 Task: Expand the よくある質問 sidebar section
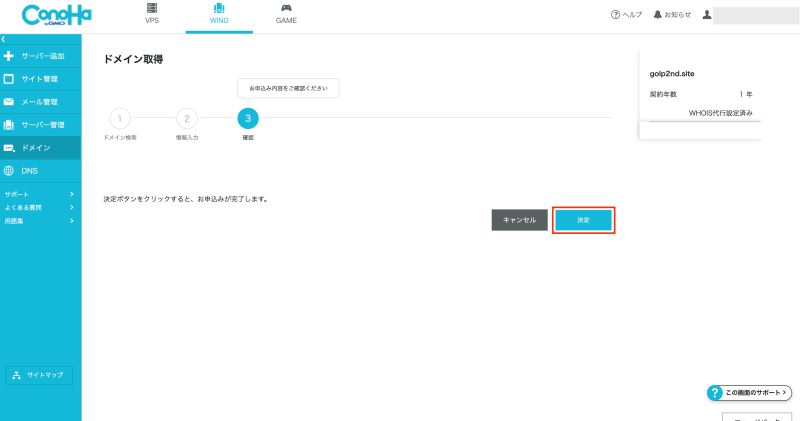pos(72,207)
